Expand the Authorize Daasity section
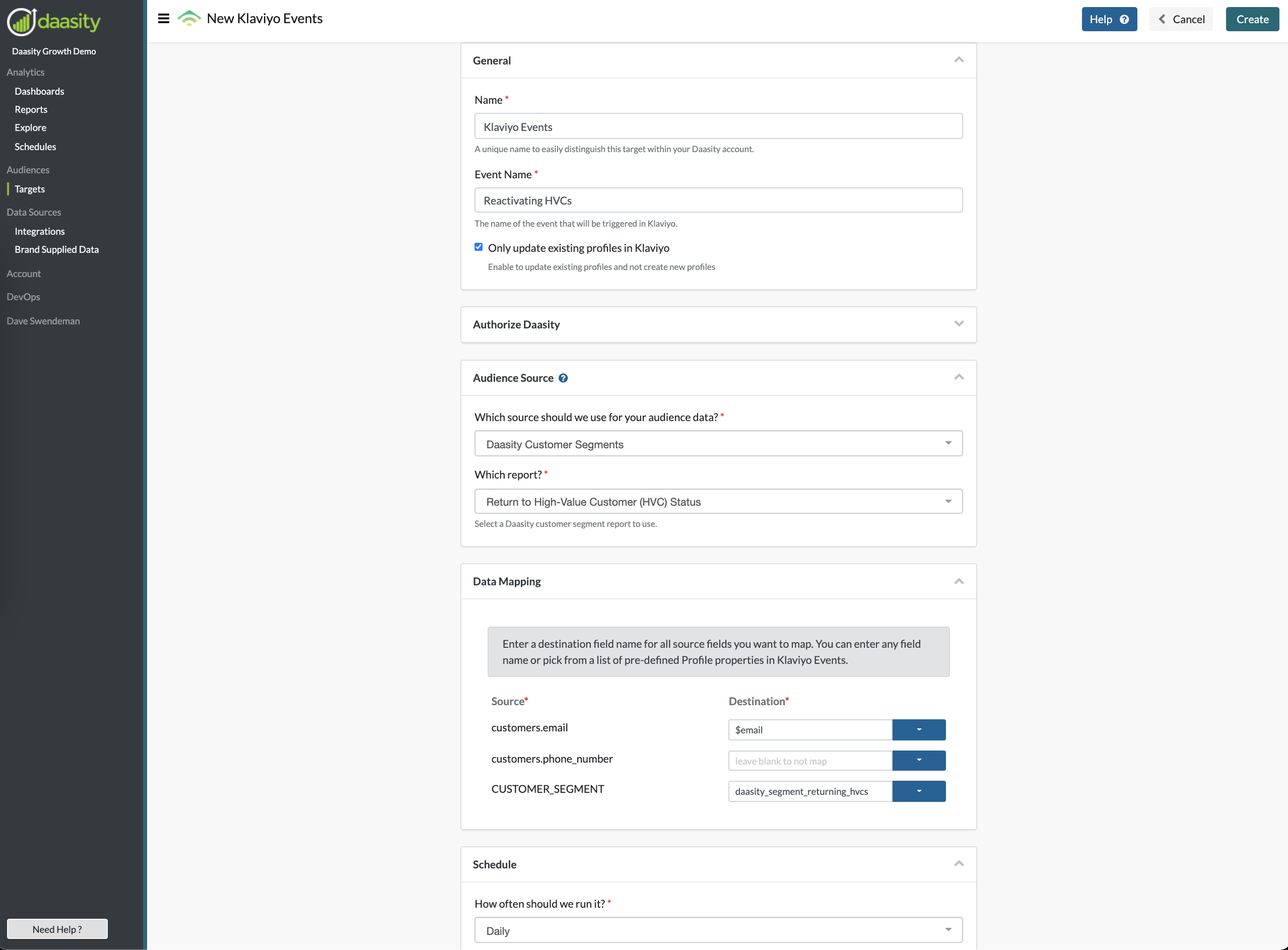 959,324
